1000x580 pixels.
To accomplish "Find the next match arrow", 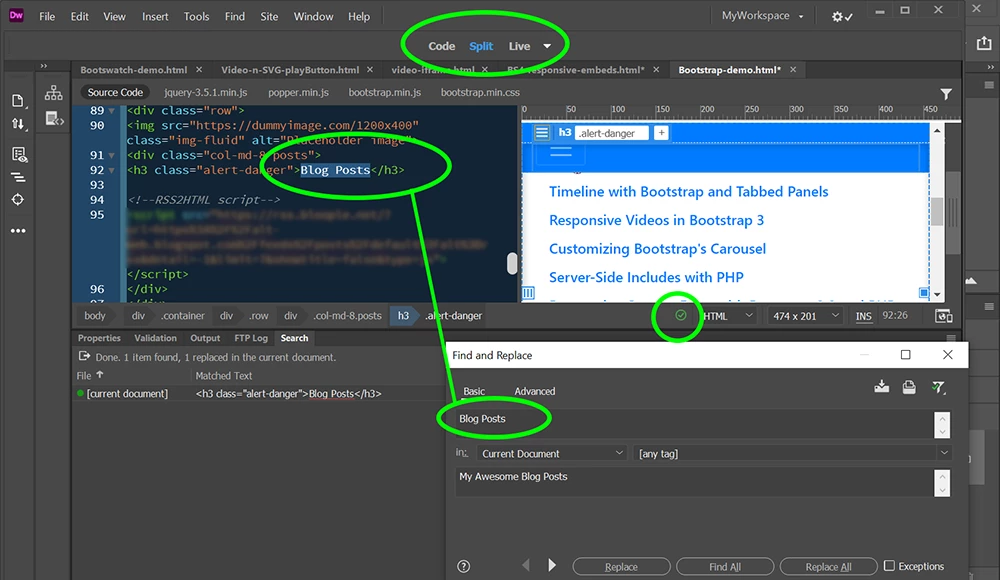I will pos(552,565).
